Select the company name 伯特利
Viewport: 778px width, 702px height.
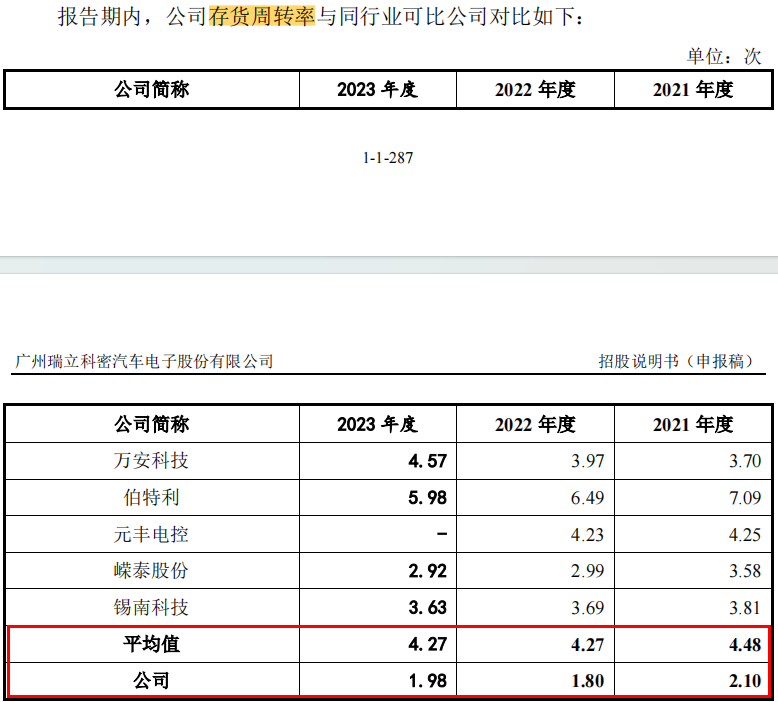pyautogui.click(x=151, y=497)
